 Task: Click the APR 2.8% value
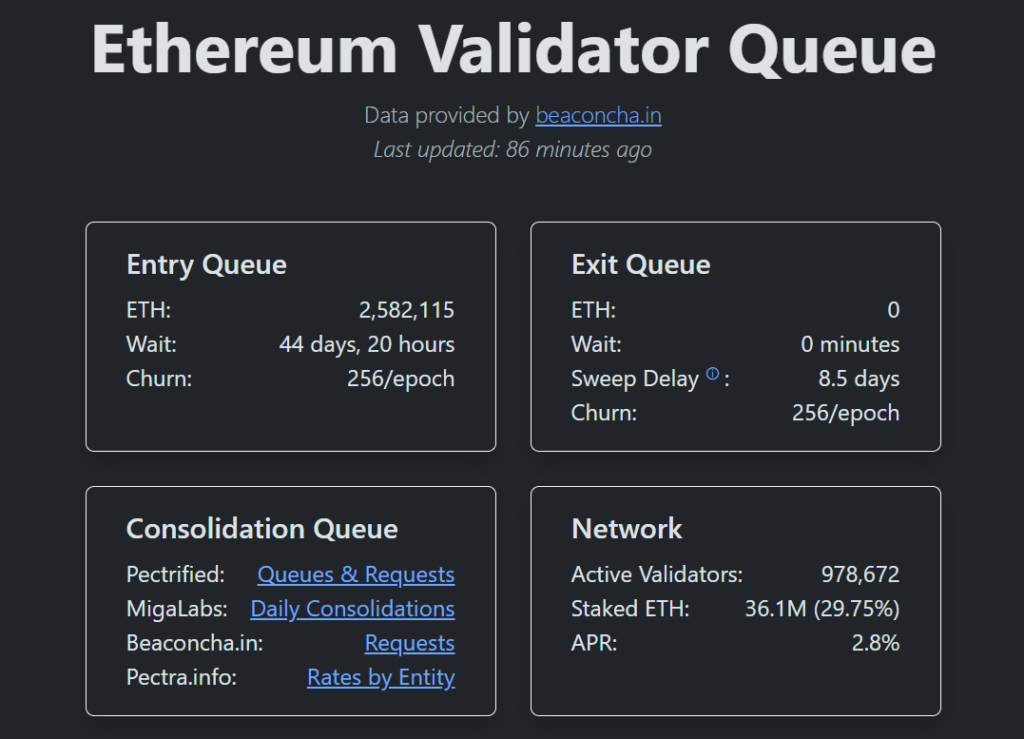pos(875,643)
